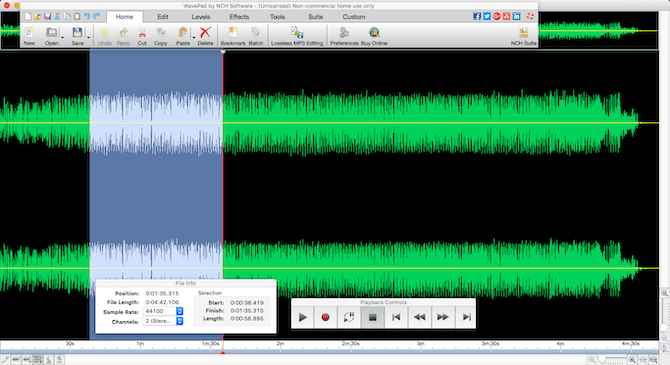Click the quick-access scissors icon
Screen dimensions: 670x365
pos(57,16)
